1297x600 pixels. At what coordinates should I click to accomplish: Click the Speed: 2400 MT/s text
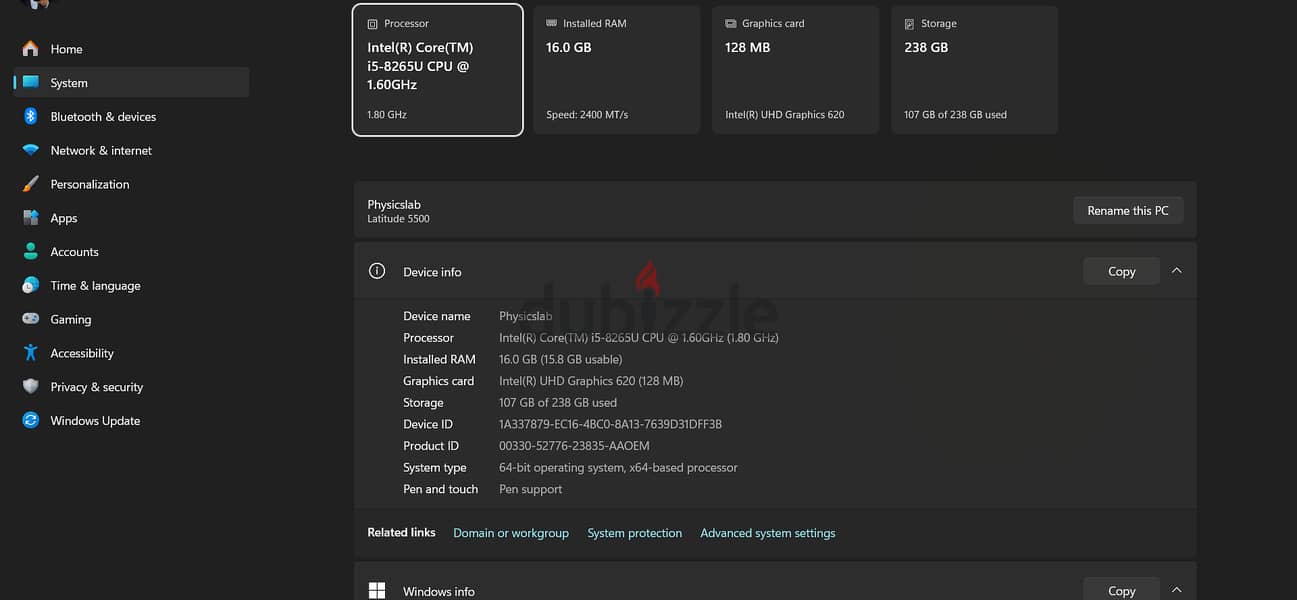[587, 115]
